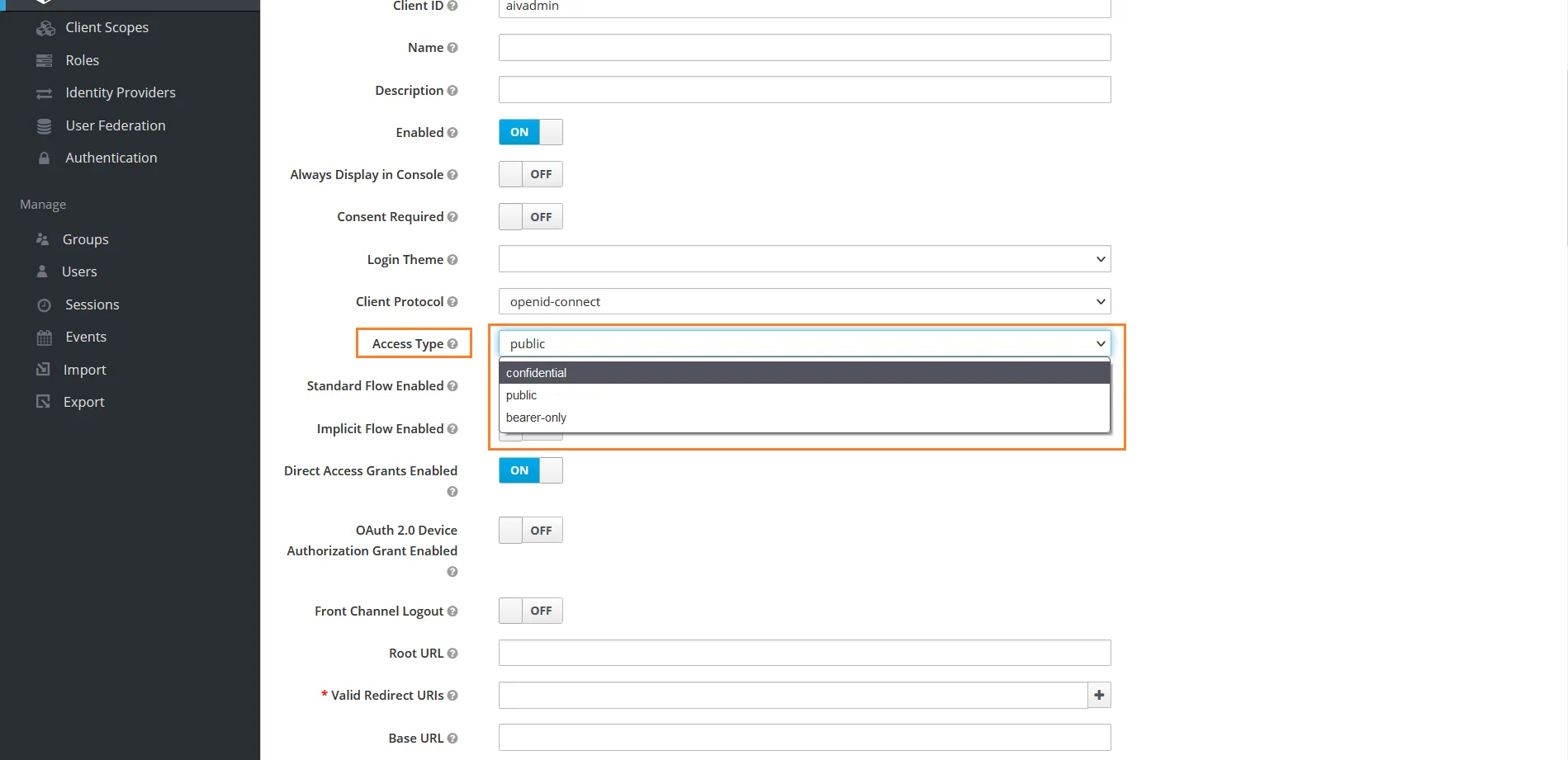This screenshot has height=760, width=1568.
Task: Go to the Export page
Action: click(x=84, y=403)
